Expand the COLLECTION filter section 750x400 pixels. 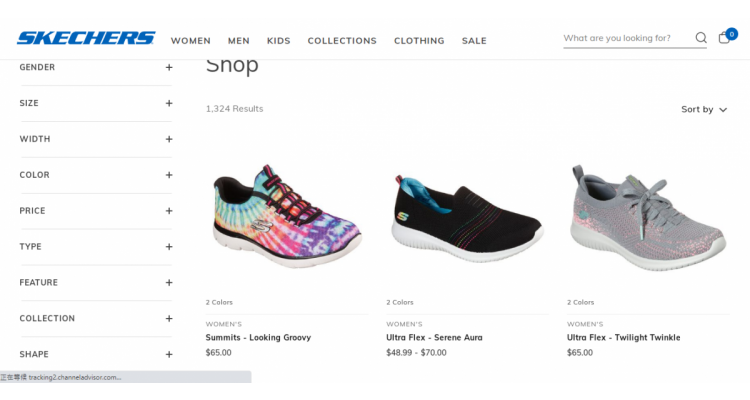pyautogui.click(x=96, y=319)
